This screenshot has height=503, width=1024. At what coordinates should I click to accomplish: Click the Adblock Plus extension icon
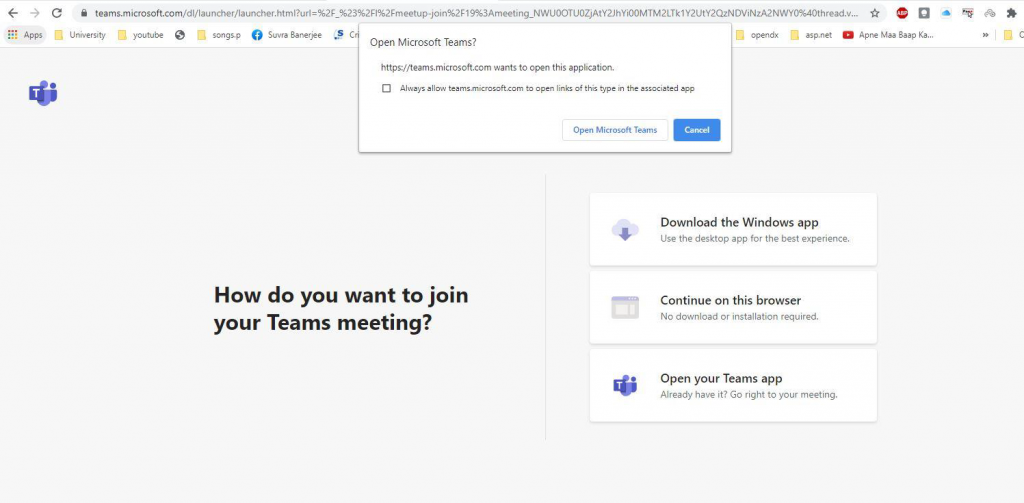(902, 13)
